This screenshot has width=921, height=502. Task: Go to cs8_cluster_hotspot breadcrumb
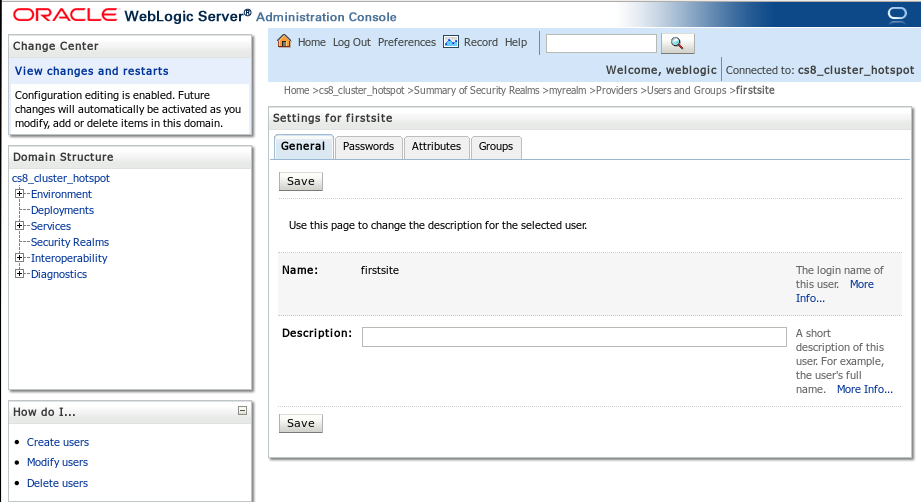361,90
